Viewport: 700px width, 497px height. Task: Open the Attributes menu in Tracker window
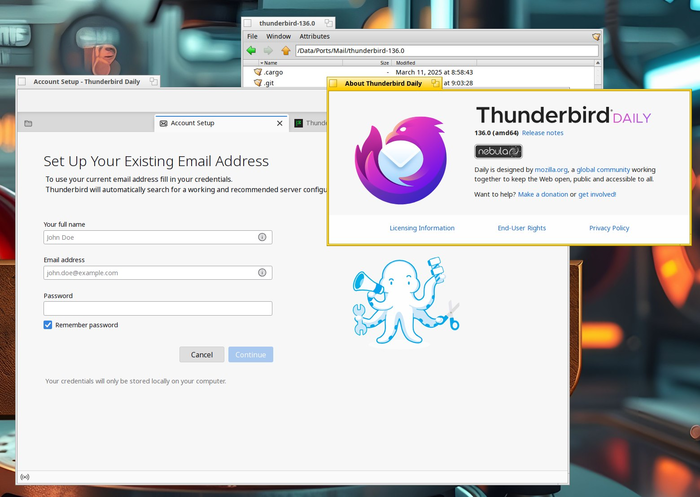314,36
